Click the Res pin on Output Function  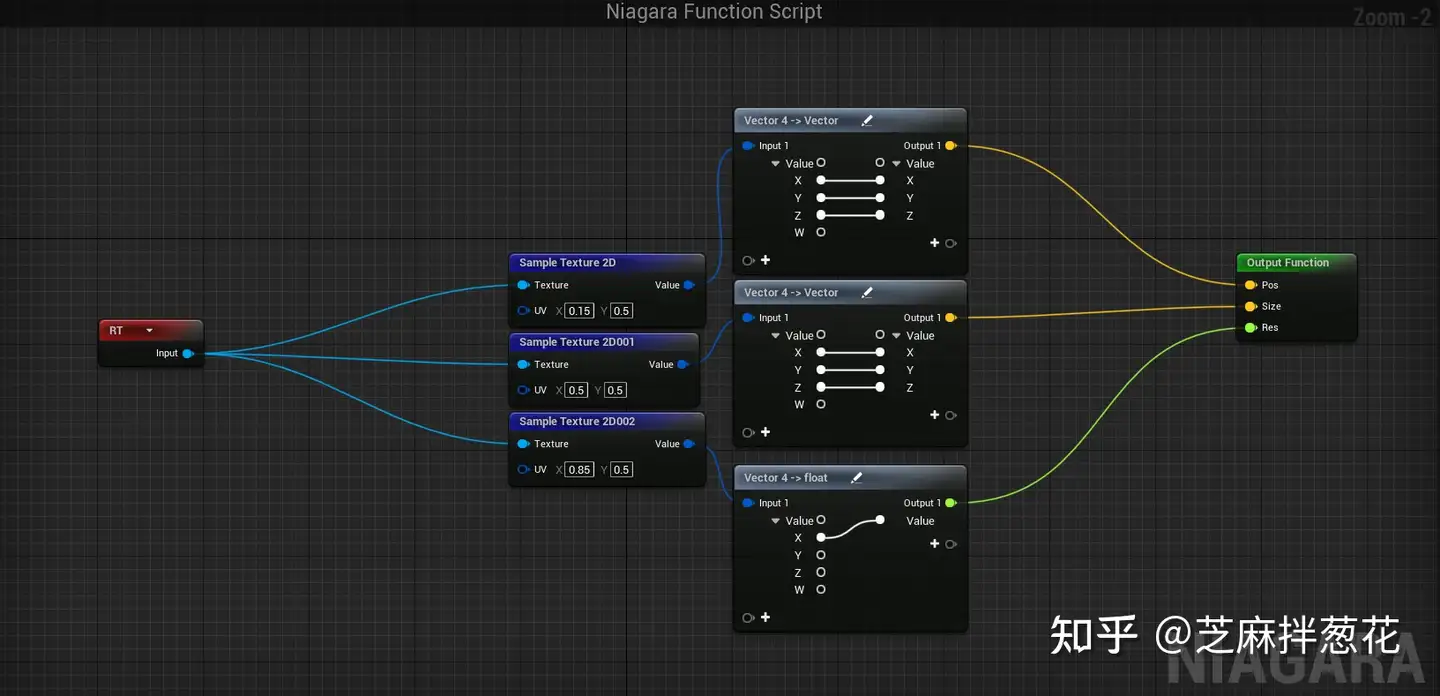pyautogui.click(x=1250, y=328)
